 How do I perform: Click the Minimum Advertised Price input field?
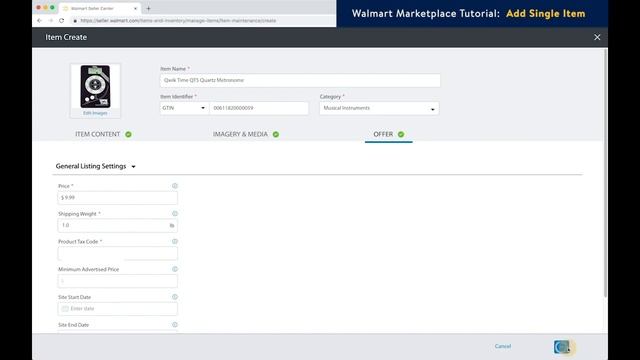pyautogui.click(x=118, y=281)
